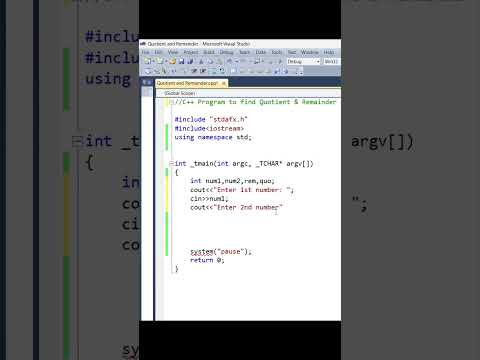Click the Save All icon
The height and width of the screenshot is (360, 480).
click(x=190, y=61)
